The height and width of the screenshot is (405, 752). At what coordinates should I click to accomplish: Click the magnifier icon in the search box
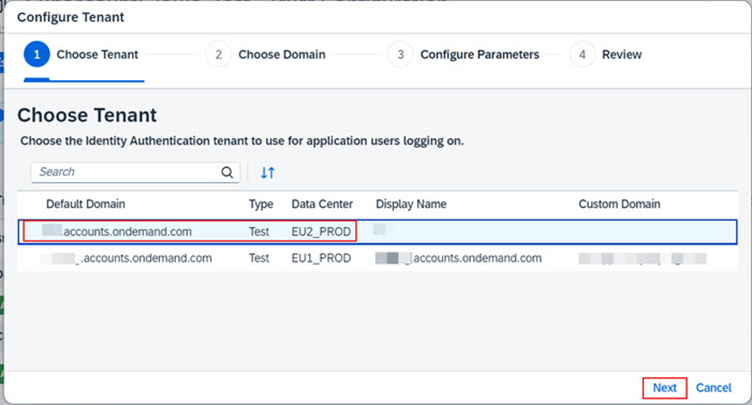tap(227, 172)
